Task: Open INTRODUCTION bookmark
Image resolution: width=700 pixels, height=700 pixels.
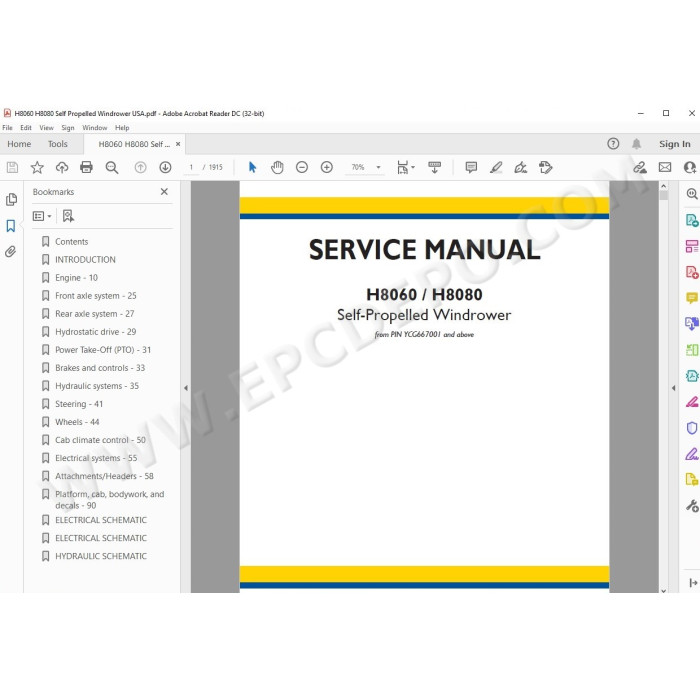Action: coord(85,259)
